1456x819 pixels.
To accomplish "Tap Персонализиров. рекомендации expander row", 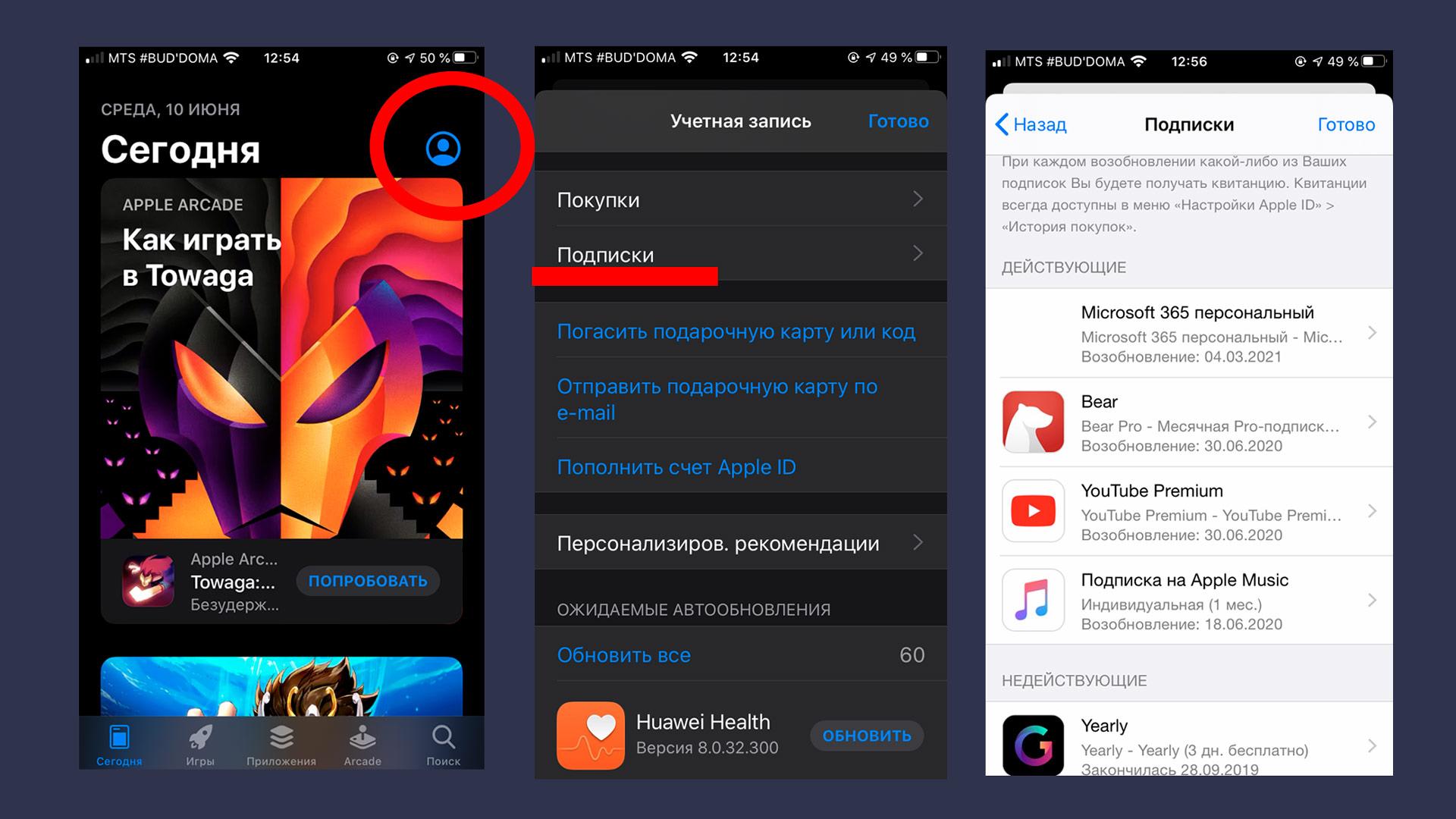I will click(x=727, y=544).
